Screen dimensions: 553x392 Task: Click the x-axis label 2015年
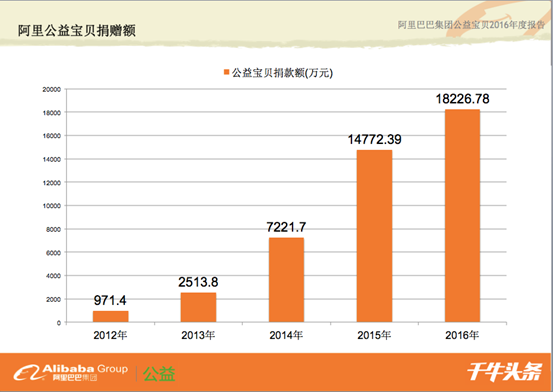click(374, 335)
